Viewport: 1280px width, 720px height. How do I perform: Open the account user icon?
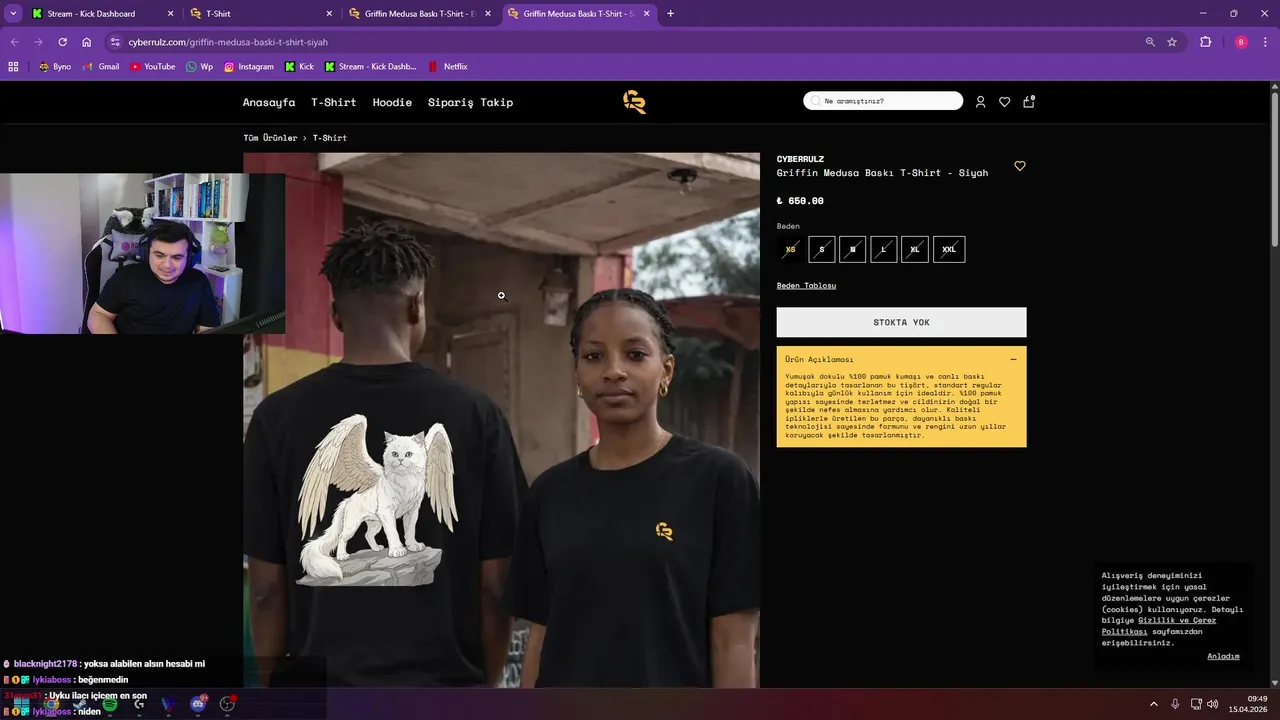coord(981,102)
